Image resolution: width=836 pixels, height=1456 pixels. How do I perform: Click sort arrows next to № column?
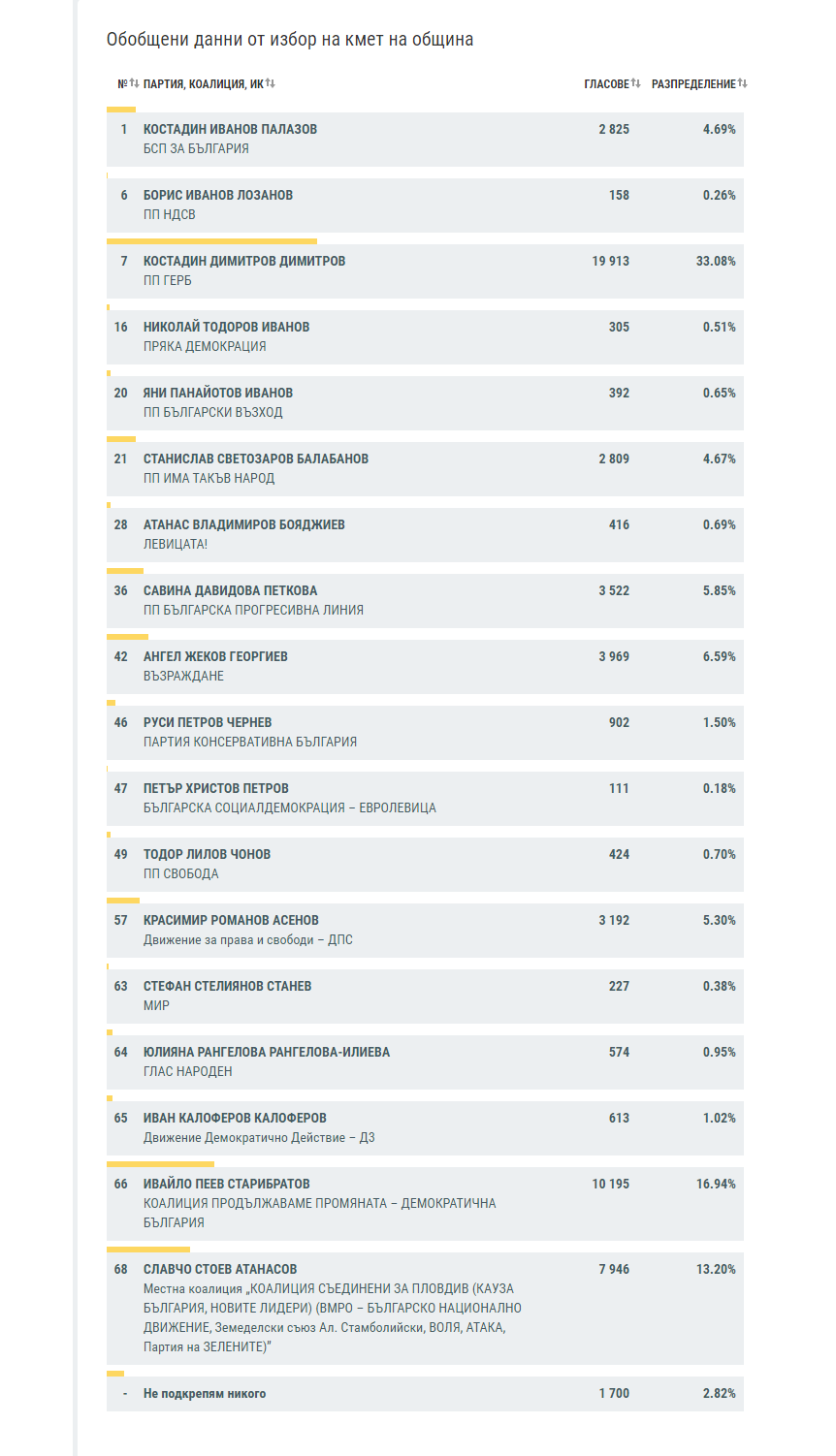tap(134, 83)
